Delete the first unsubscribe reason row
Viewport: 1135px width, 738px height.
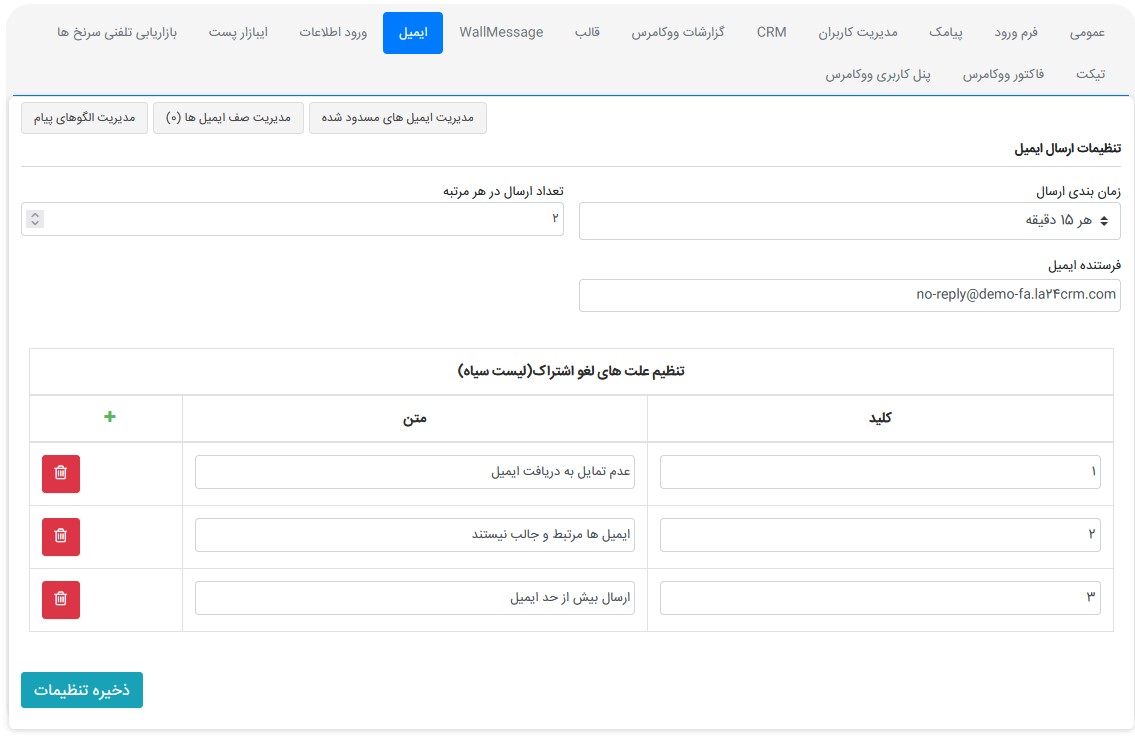(61, 473)
